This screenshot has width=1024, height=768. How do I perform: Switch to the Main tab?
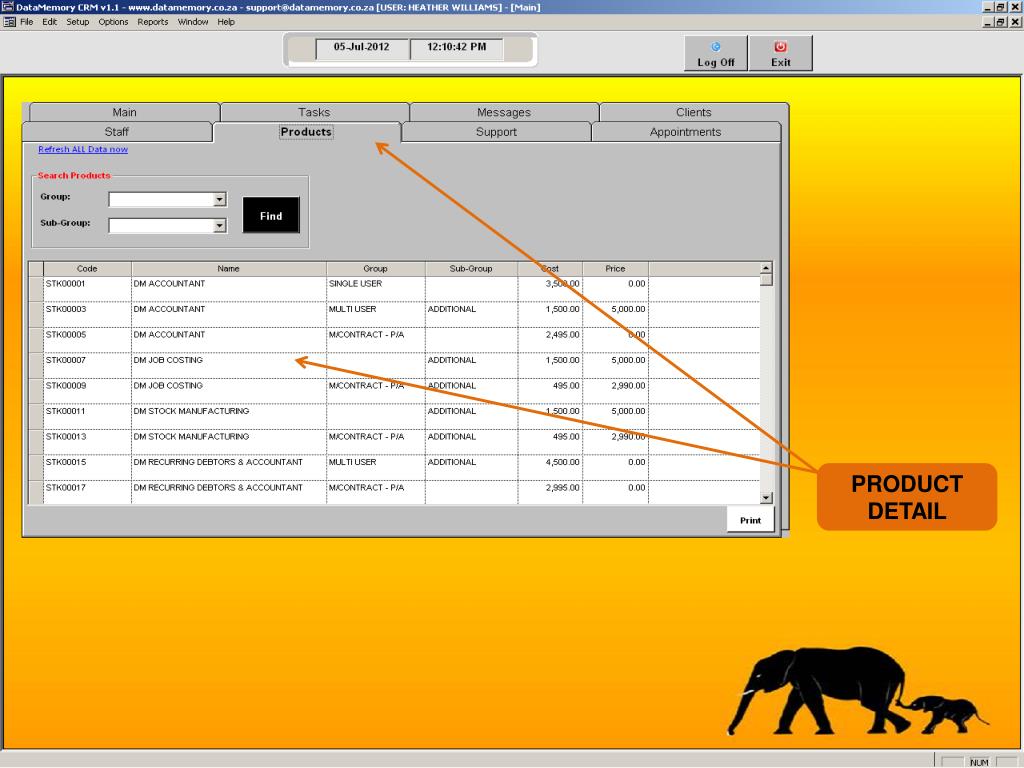tap(124, 112)
